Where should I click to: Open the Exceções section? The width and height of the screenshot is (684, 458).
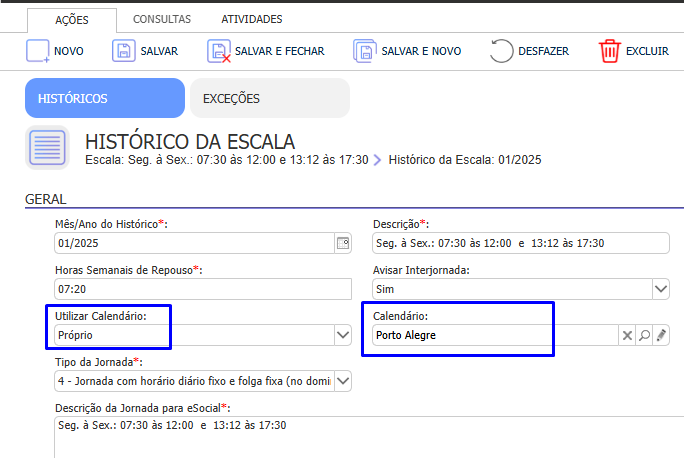pos(269,99)
